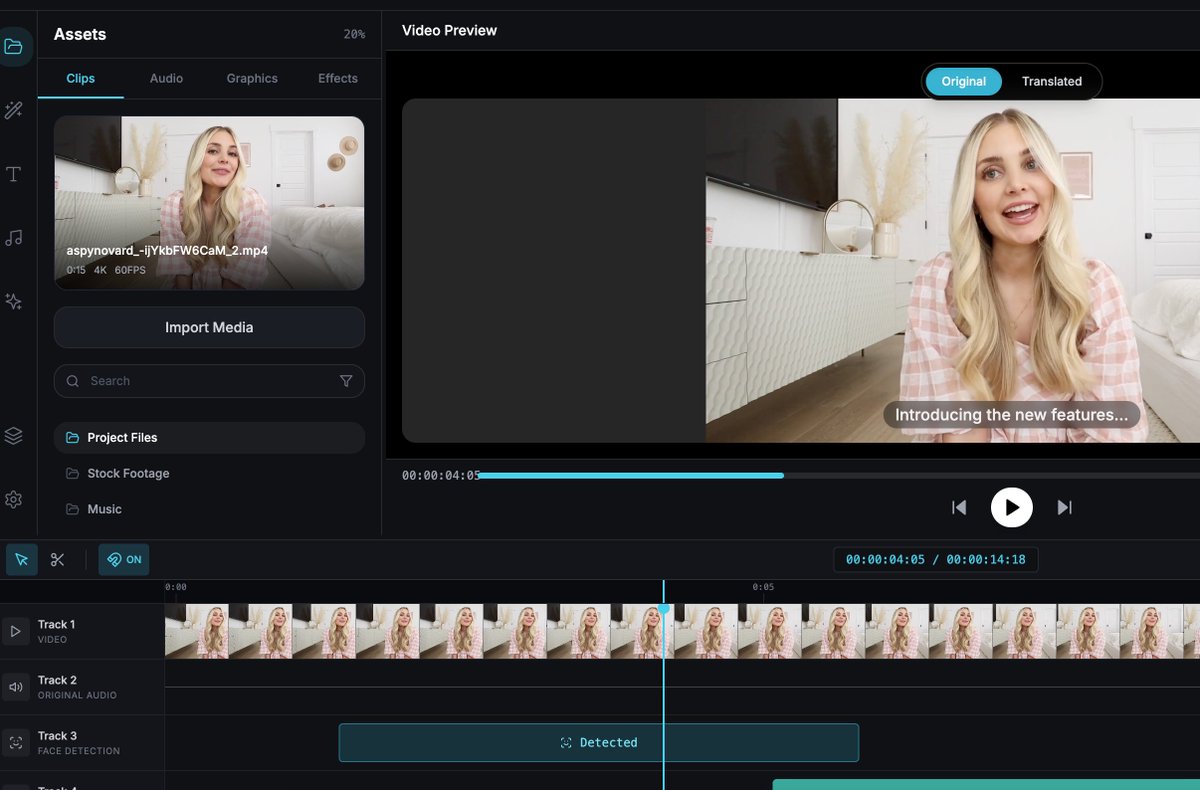
Task: Click the face scan icon in Detected clip
Action: coord(566,743)
